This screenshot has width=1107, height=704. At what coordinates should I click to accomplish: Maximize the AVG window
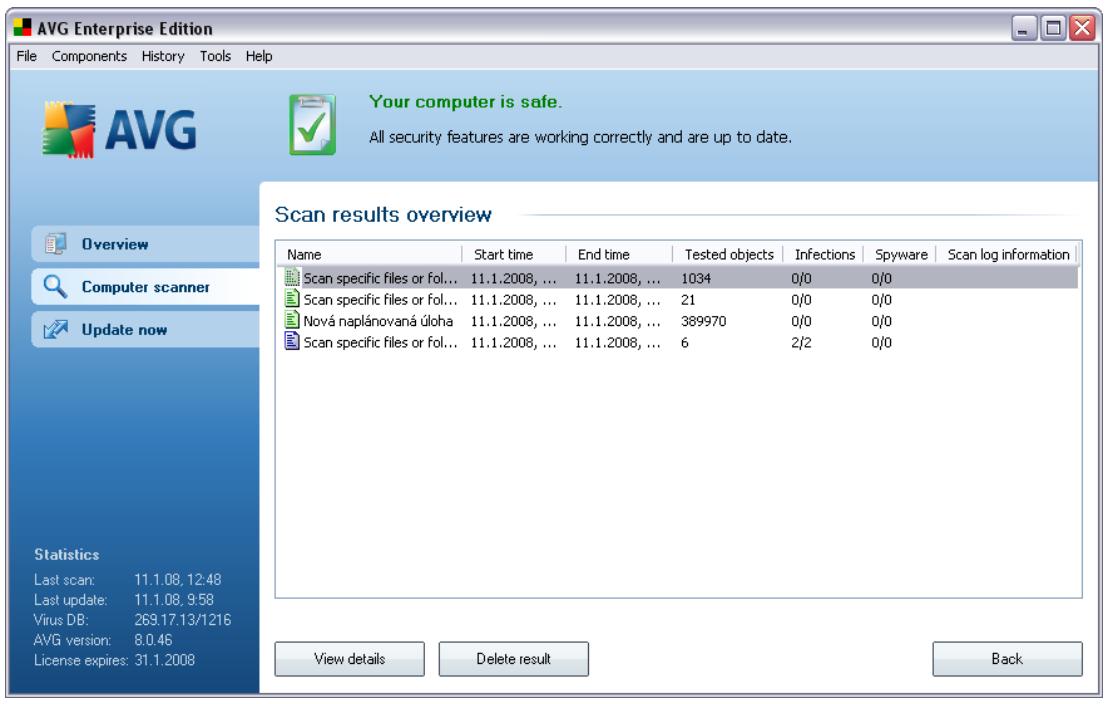[x=1053, y=28]
